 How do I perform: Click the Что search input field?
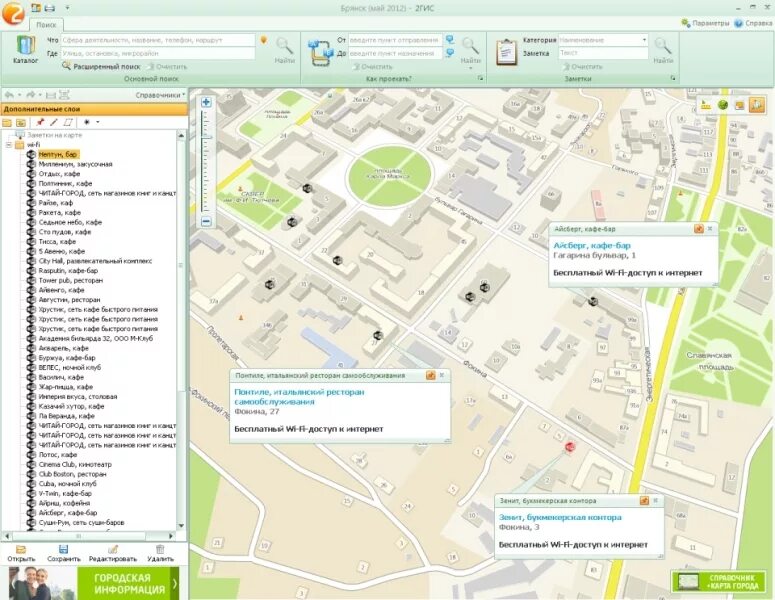coord(158,40)
